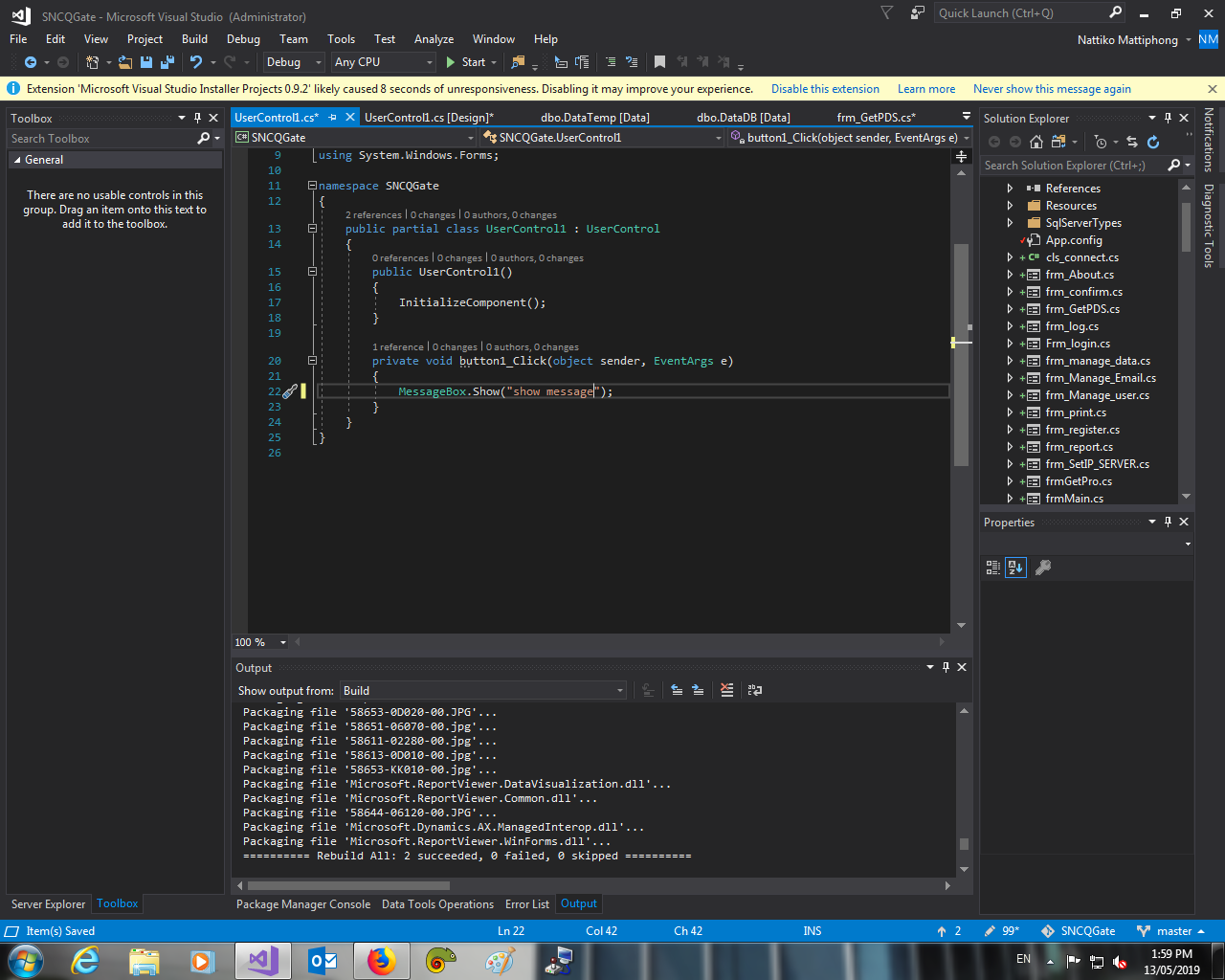Expand the frm_About.cs node
Image resolution: width=1225 pixels, height=980 pixels.
point(1010,275)
